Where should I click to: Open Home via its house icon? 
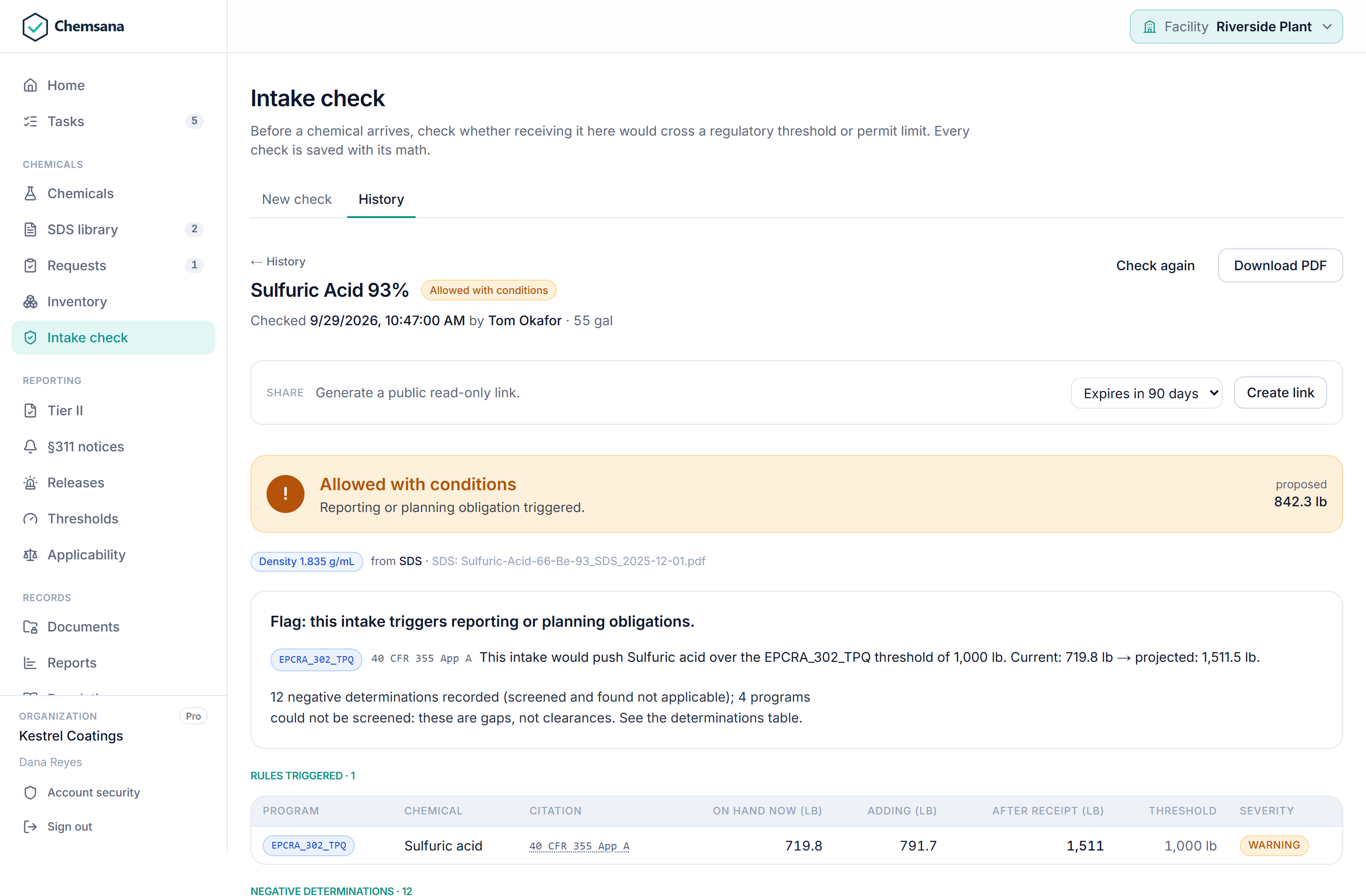pyautogui.click(x=30, y=85)
